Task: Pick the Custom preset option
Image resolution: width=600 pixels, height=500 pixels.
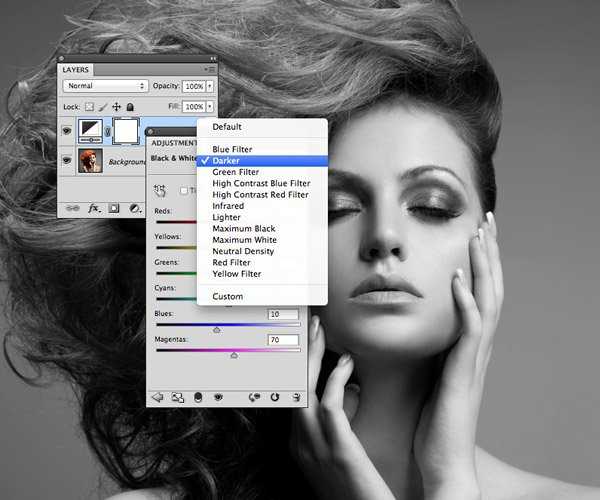Action: coord(227,296)
